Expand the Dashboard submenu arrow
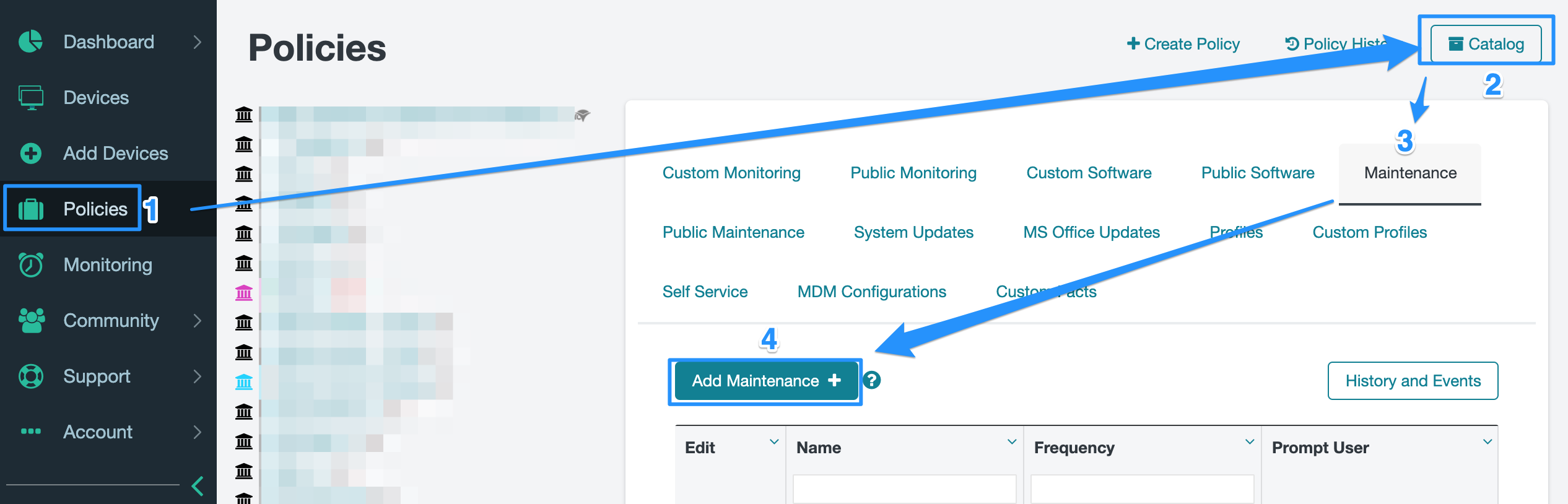This screenshot has width=1568, height=504. click(198, 42)
